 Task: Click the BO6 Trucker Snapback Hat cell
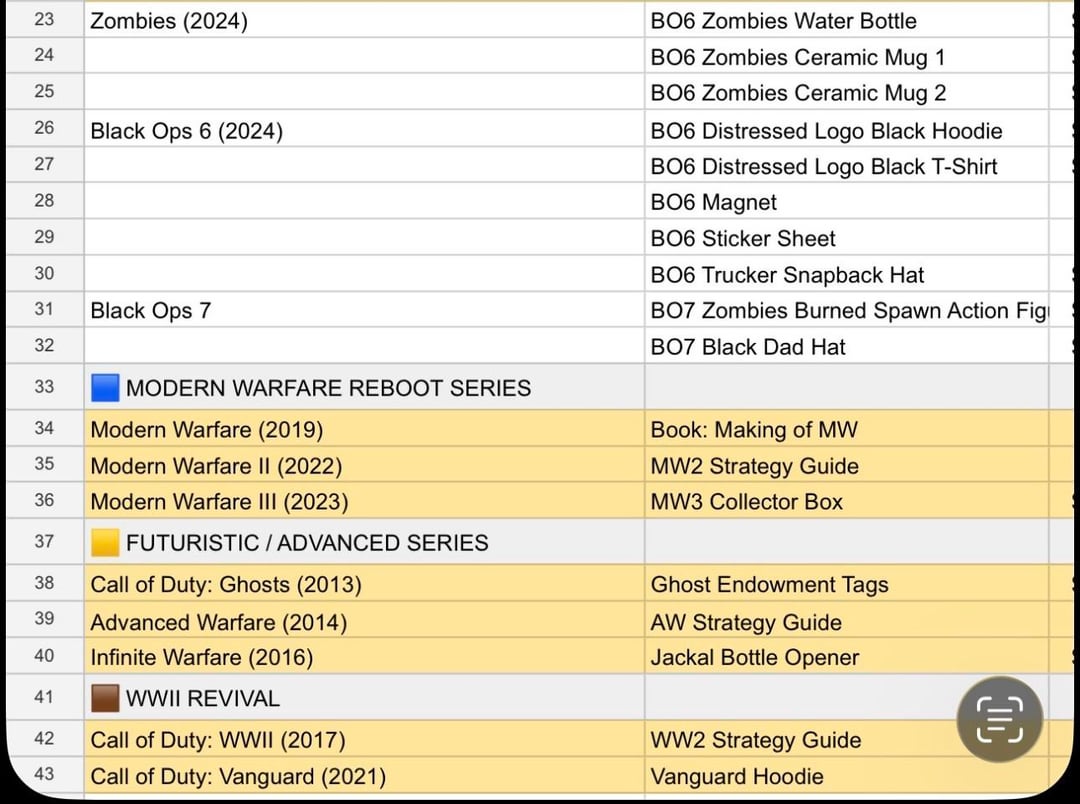click(847, 274)
